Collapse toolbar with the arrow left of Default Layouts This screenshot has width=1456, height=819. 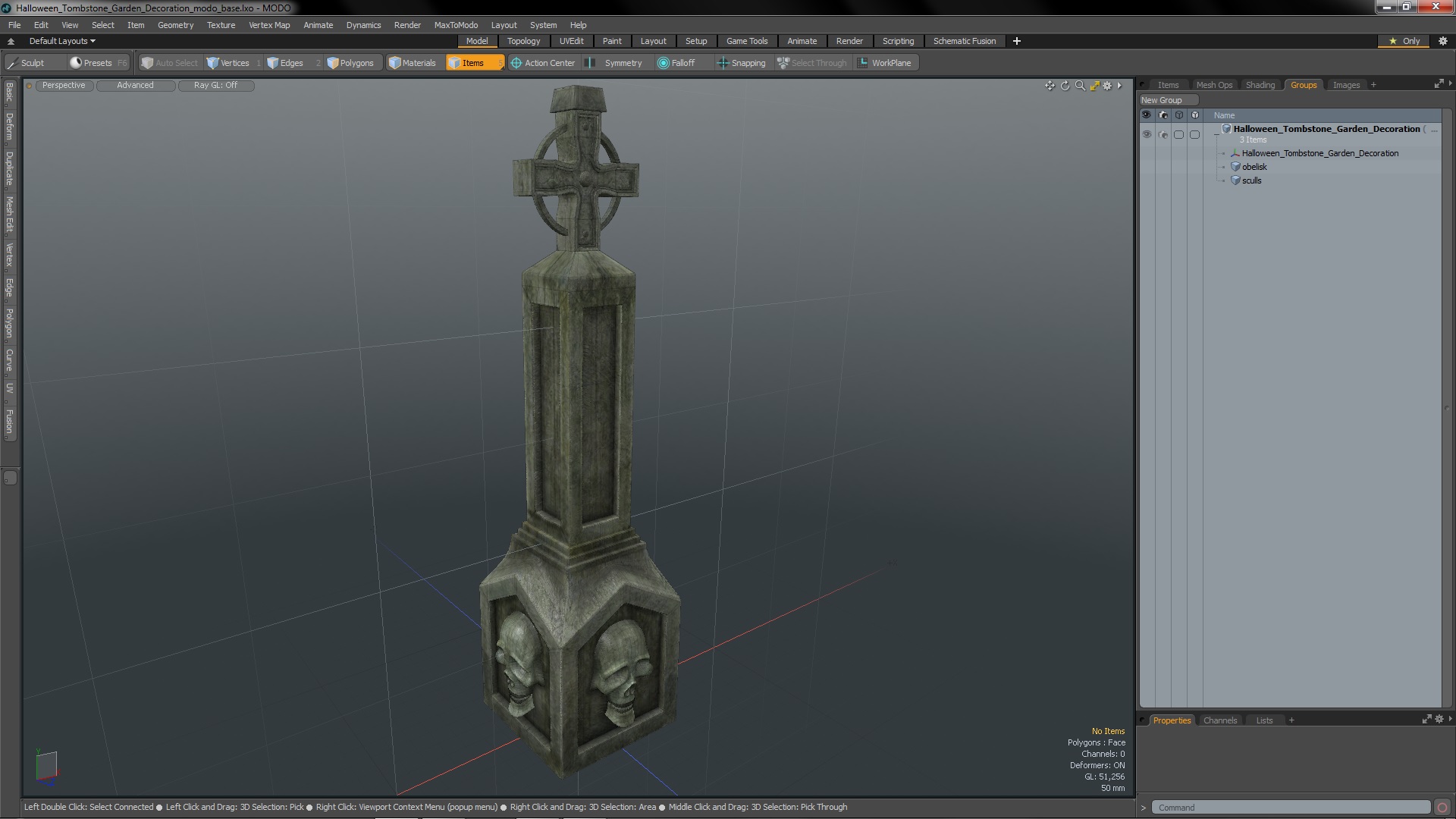point(11,41)
